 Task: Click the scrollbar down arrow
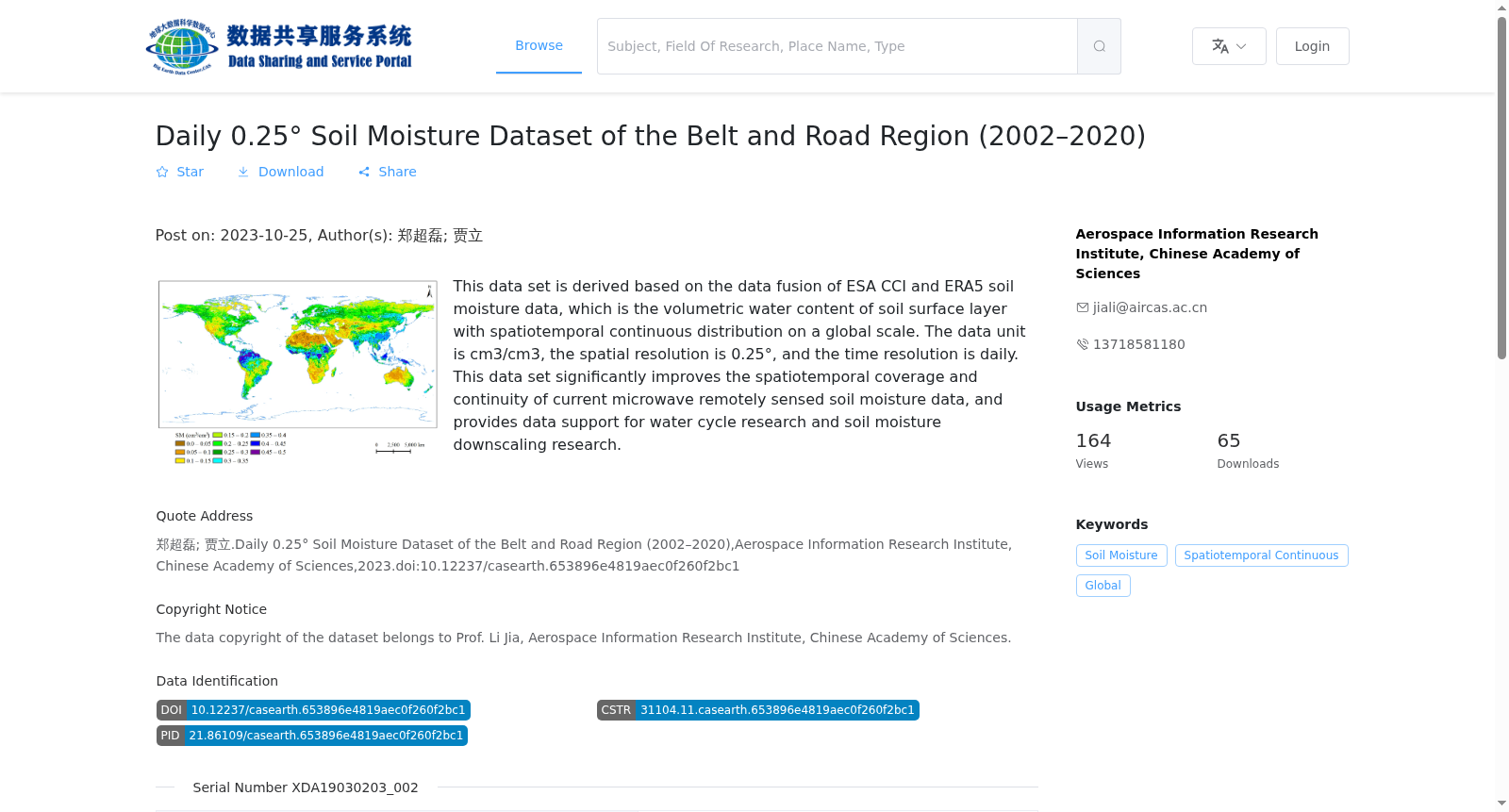point(1501,804)
